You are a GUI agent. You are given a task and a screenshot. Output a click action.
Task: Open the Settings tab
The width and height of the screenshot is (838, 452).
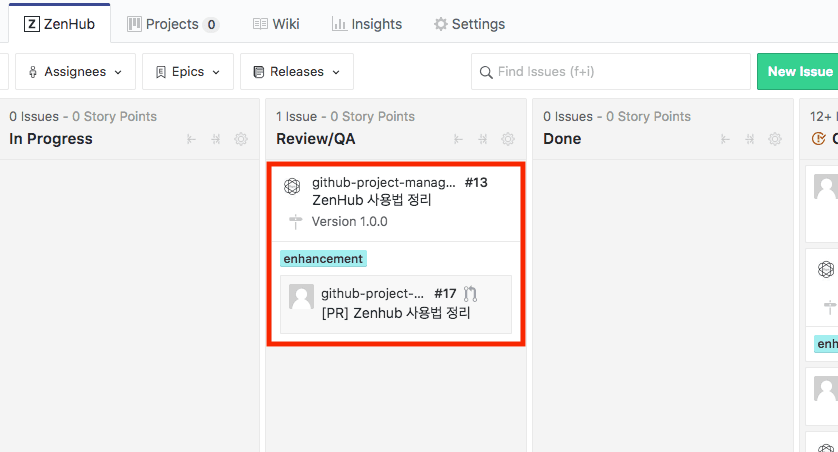tap(469, 24)
